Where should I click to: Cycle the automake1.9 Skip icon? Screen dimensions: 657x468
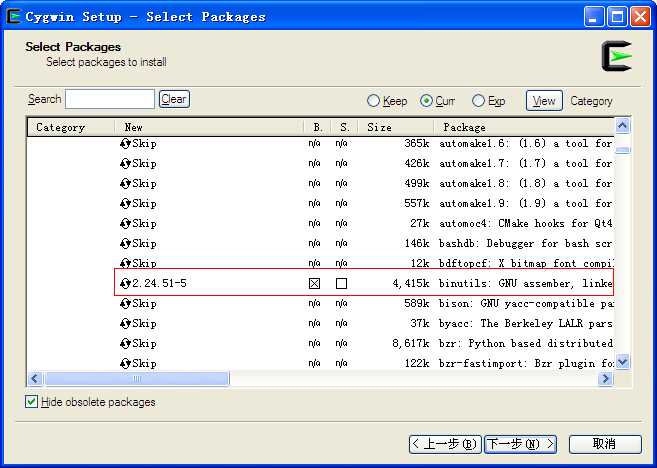coord(125,204)
